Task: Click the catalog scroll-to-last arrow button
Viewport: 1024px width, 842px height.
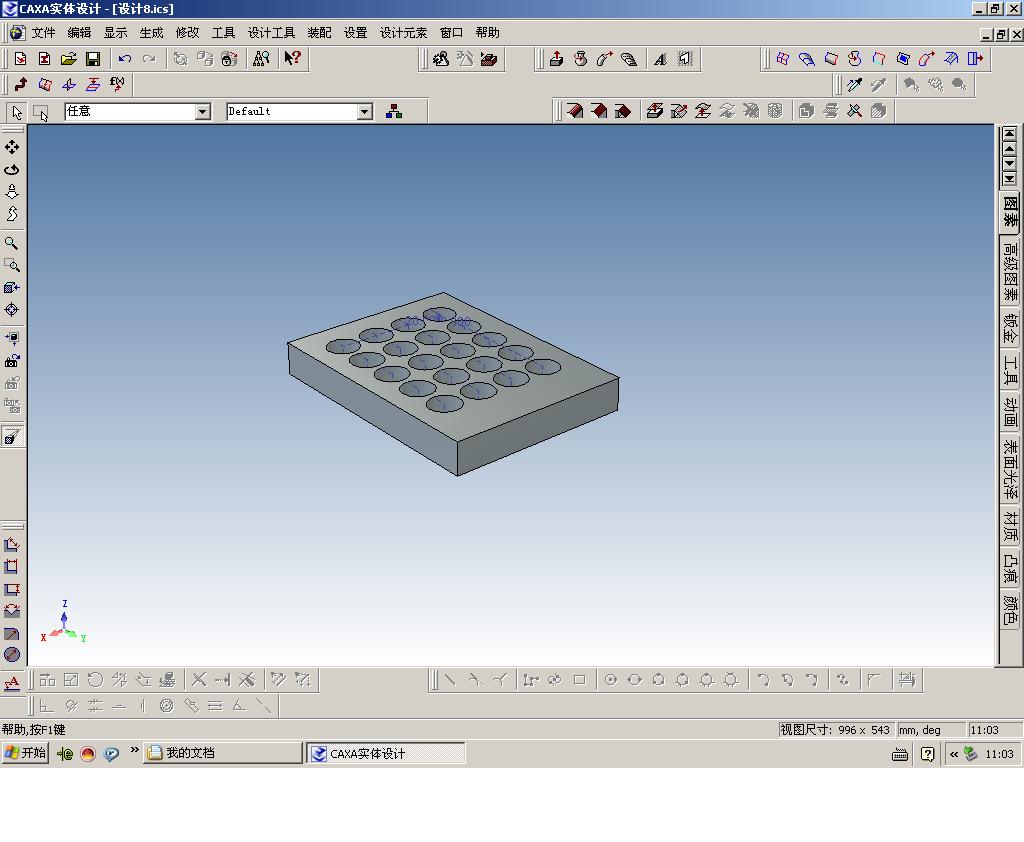Action: click(x=1010, y=179)
